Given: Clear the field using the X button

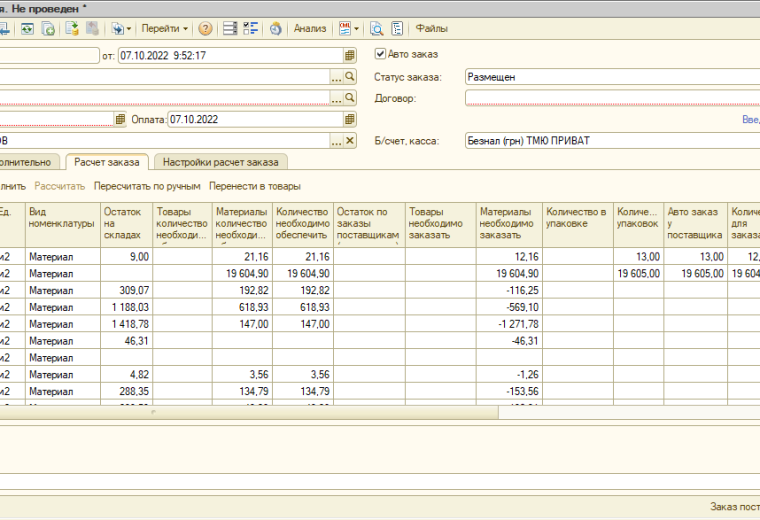Looking at the screenshot, I should (x=350, y=141).
